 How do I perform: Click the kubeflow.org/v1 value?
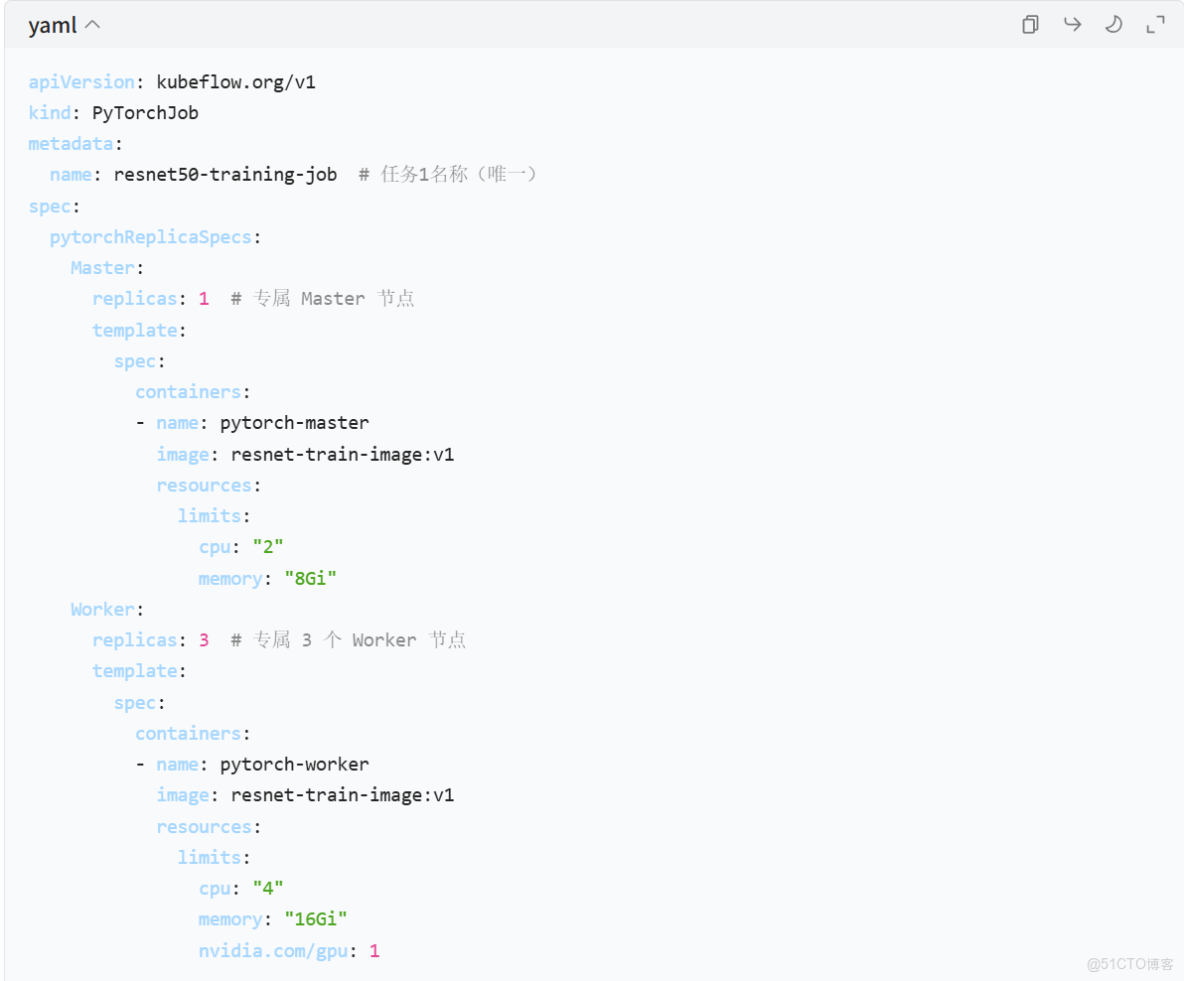tap(236, 82)
